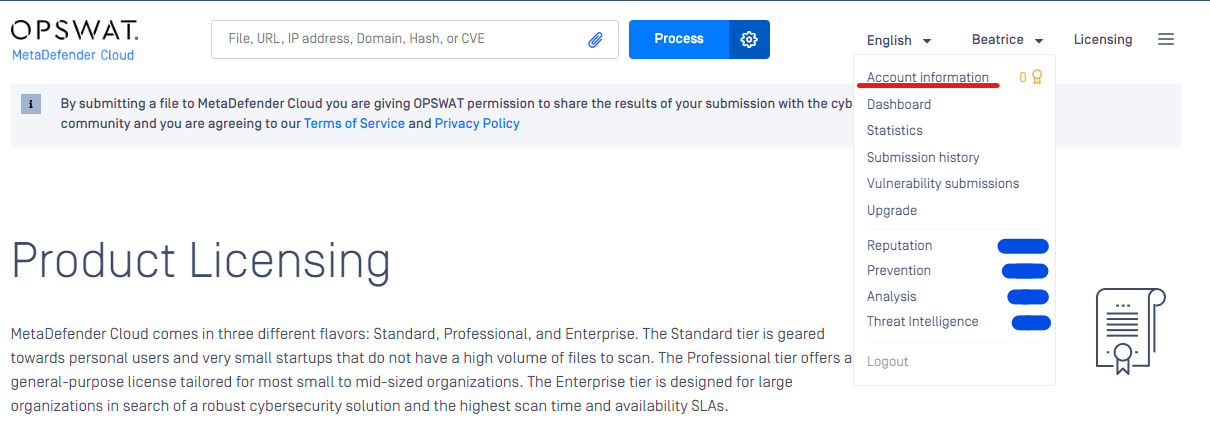This screenshot has height=427, width=1210.
Task: Open scan settings gear icon
Action: click(x=749, y=39)
